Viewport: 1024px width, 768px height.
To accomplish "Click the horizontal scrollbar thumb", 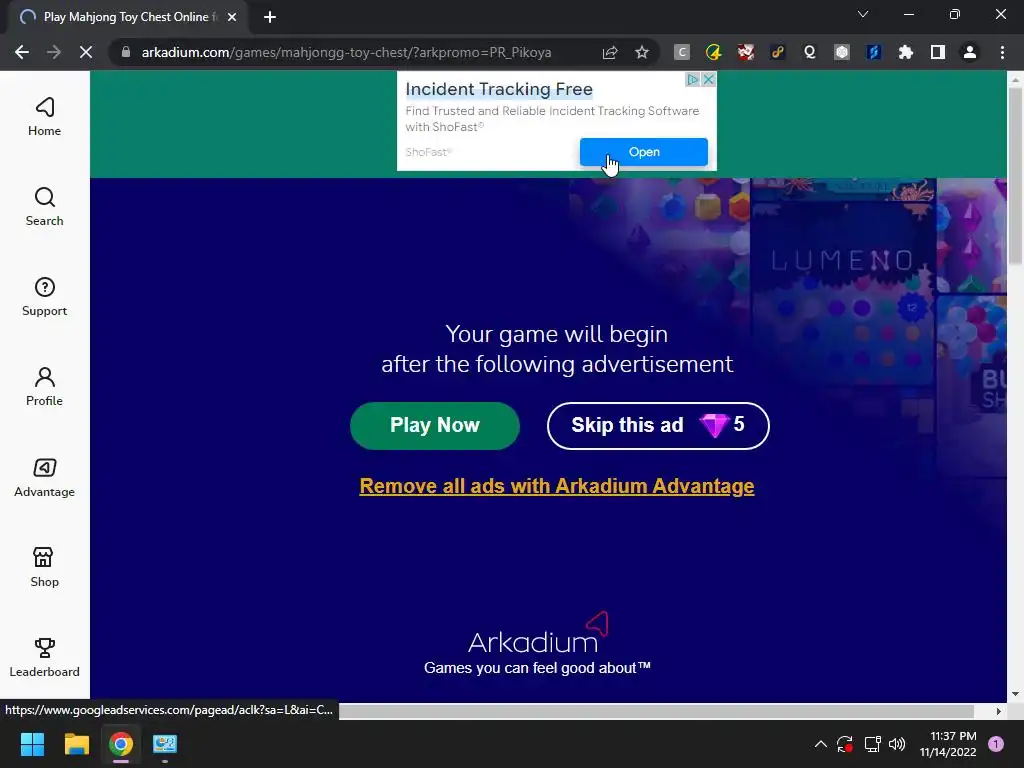I will pos(656,711).
